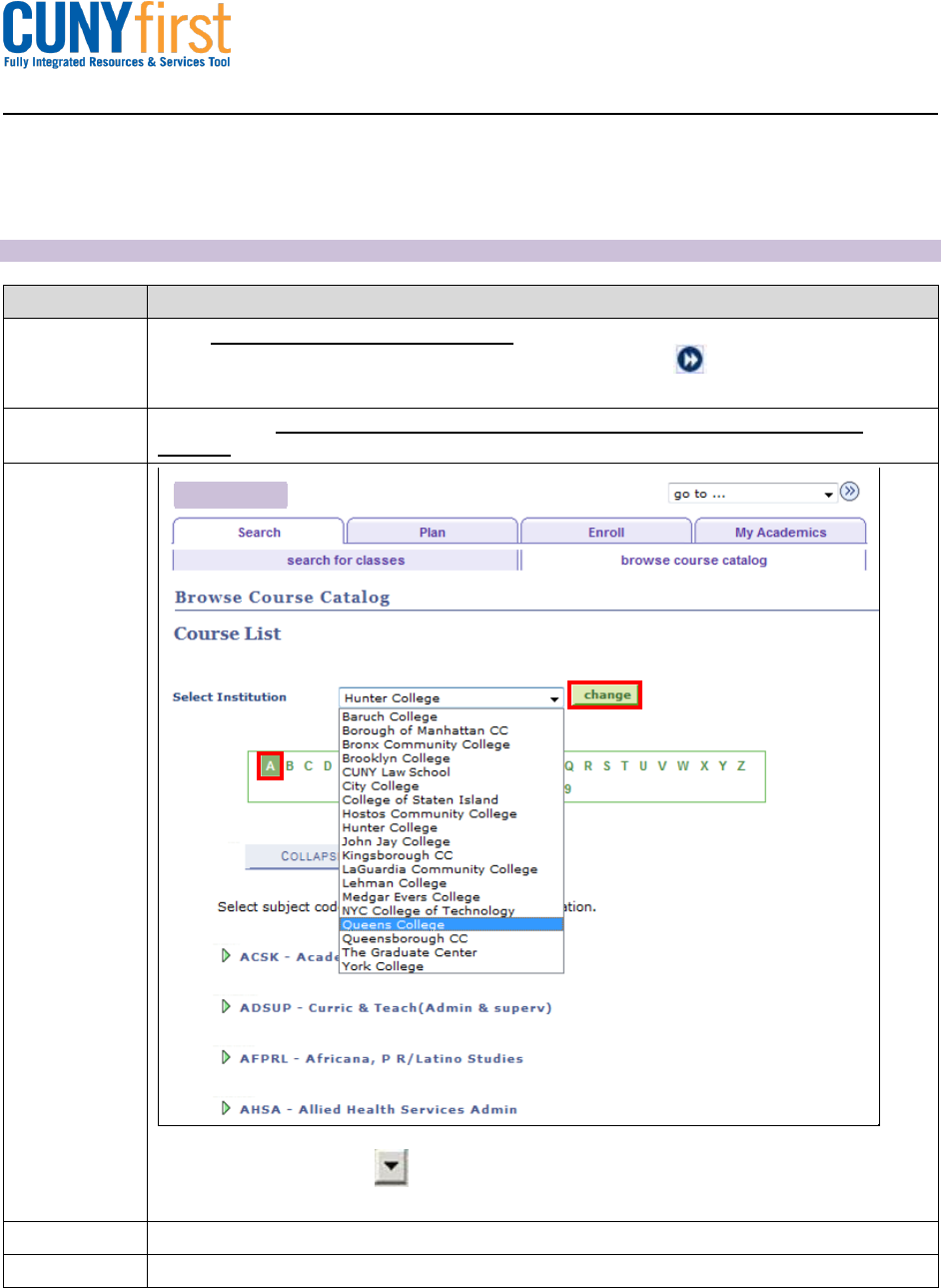Choose City College from the list
The height and width of the screenshot is (1288, 941).
point(452,785)
